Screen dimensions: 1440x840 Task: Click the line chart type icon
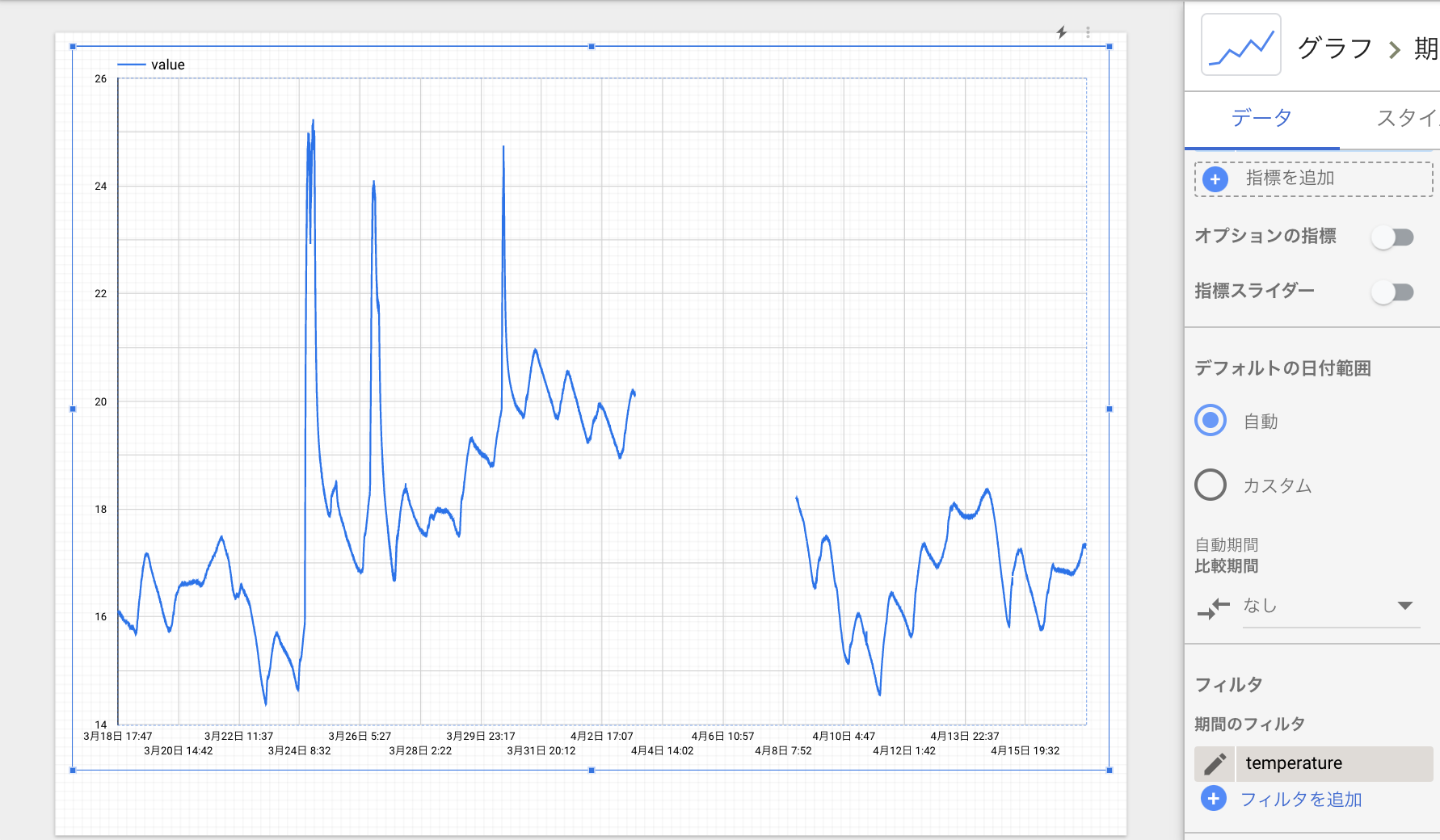coord(1240,45)
